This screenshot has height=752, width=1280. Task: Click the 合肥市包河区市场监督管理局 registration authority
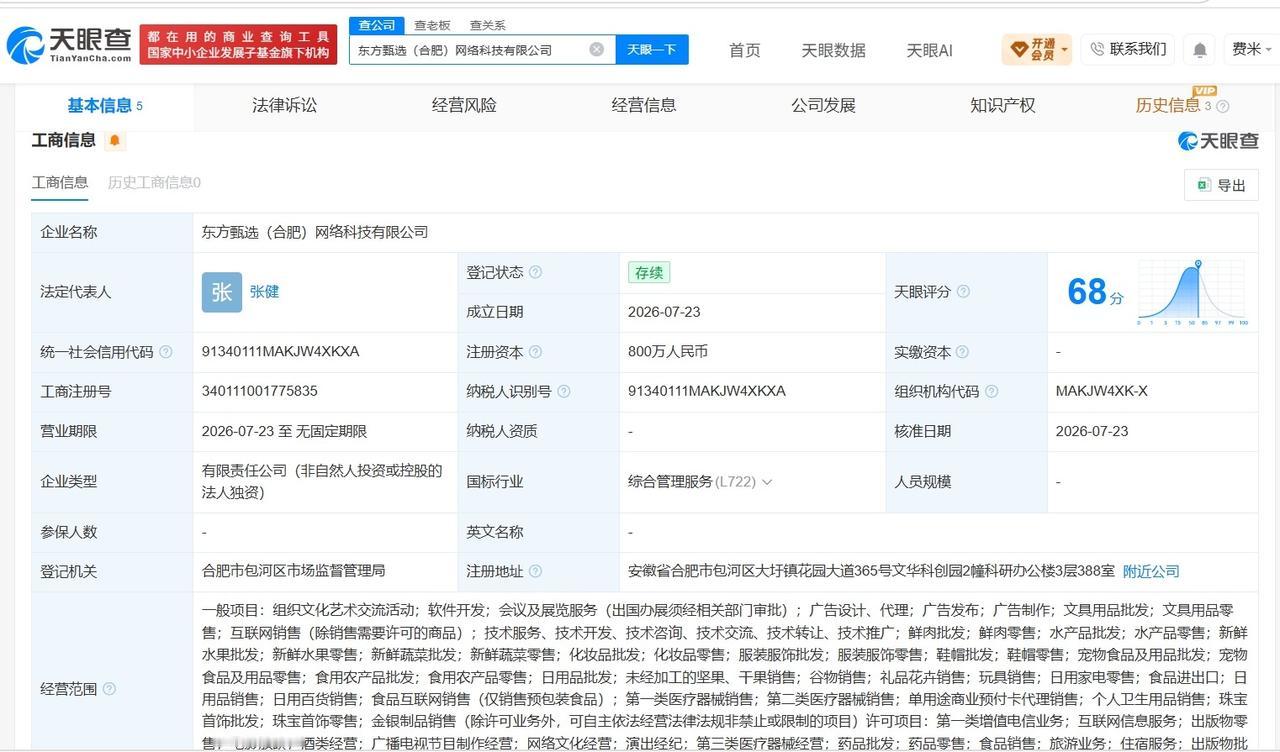(x=293, y=572)
